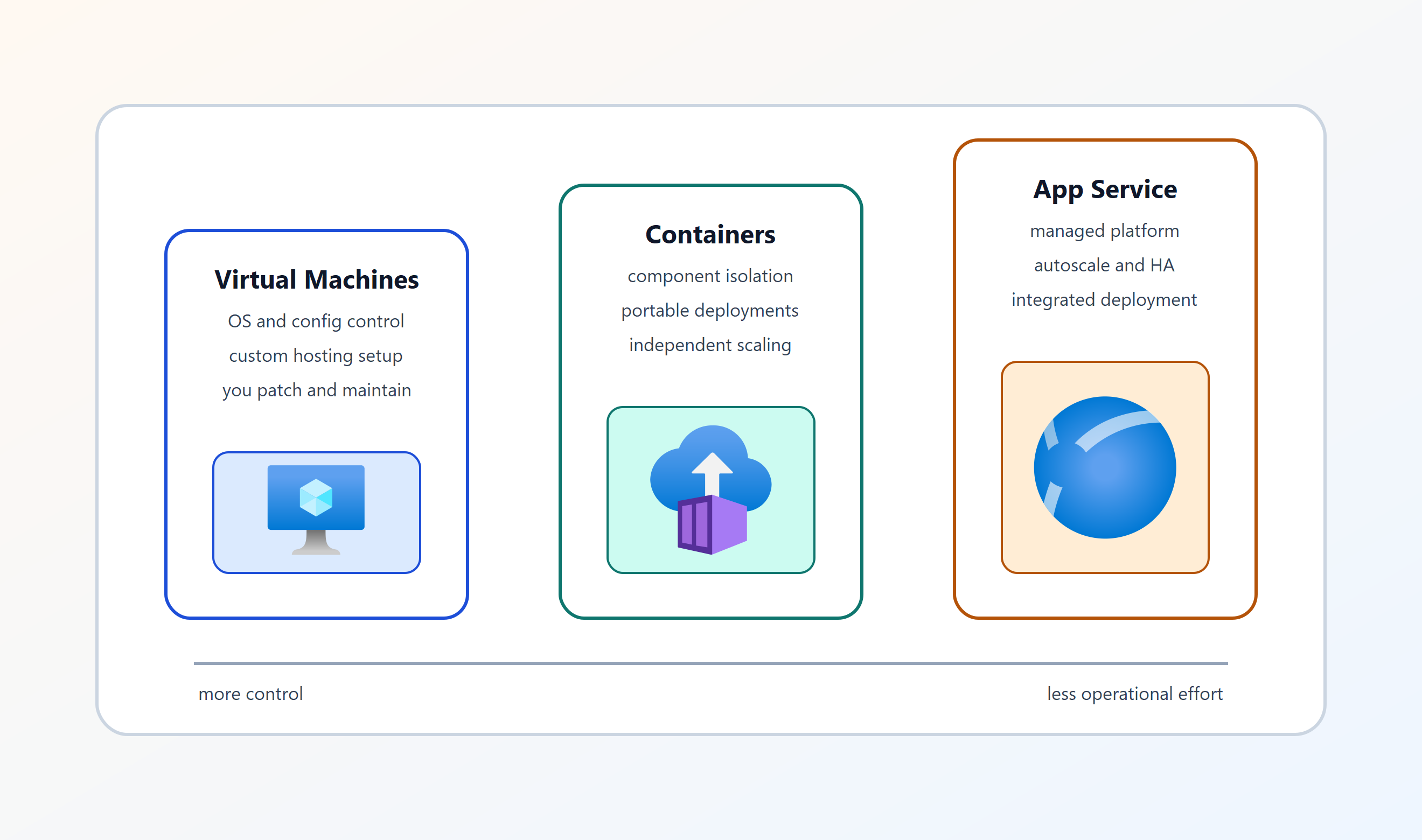Click 'autoscale and HA' text
1422x840 pixels.
point(1104,265)
